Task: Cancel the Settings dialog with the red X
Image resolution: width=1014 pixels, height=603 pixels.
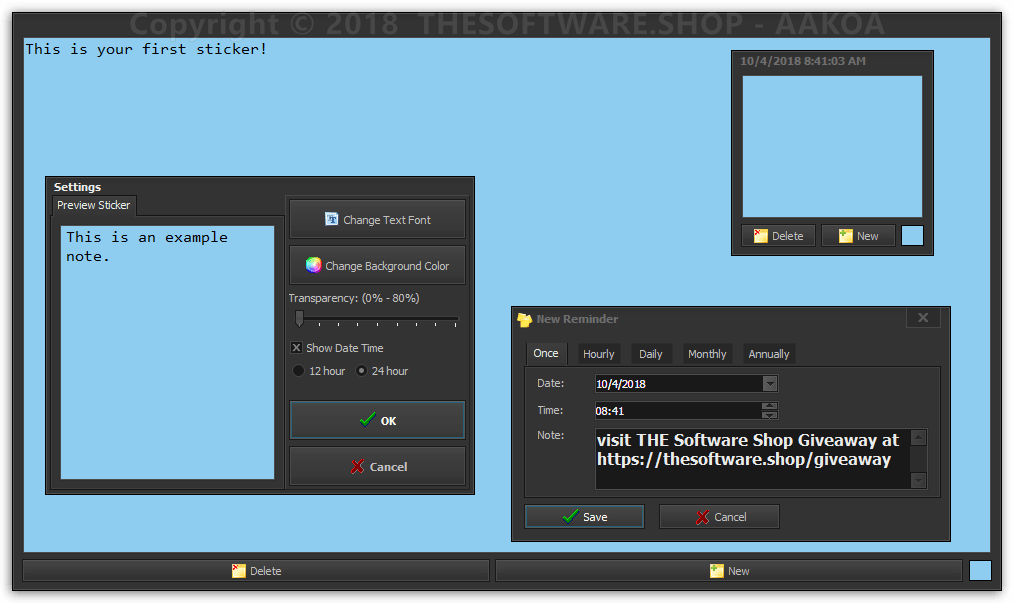Action: pos(377,467)
